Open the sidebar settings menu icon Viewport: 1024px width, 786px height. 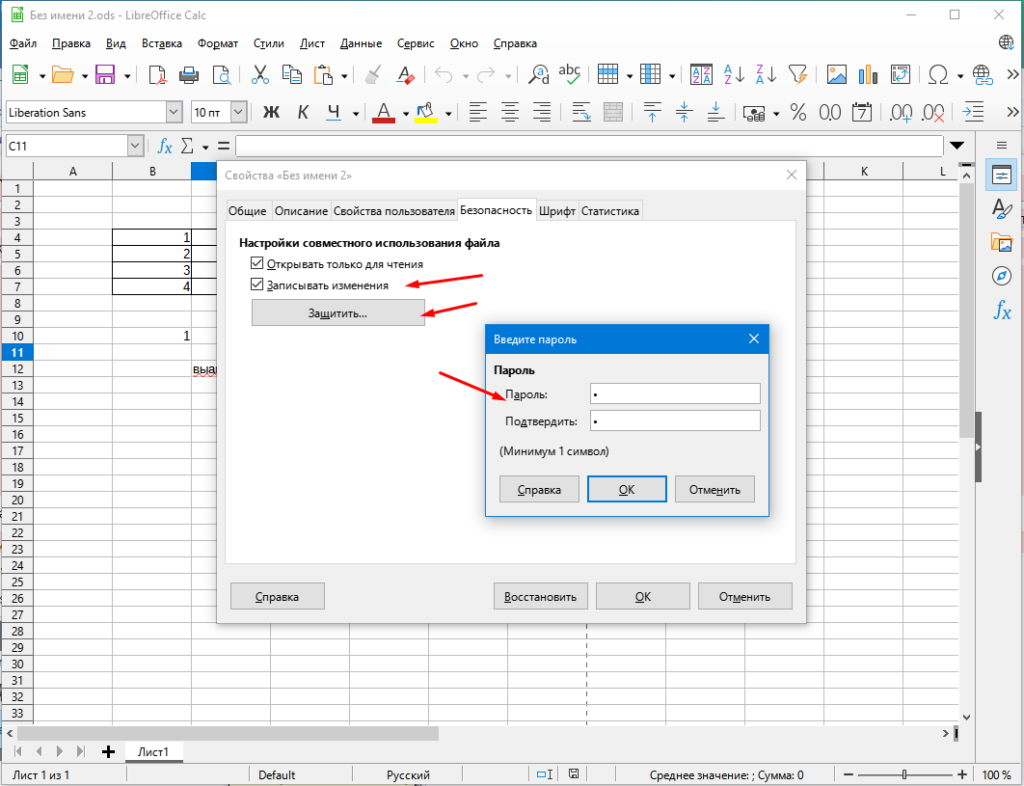(x=1001, y=146)
